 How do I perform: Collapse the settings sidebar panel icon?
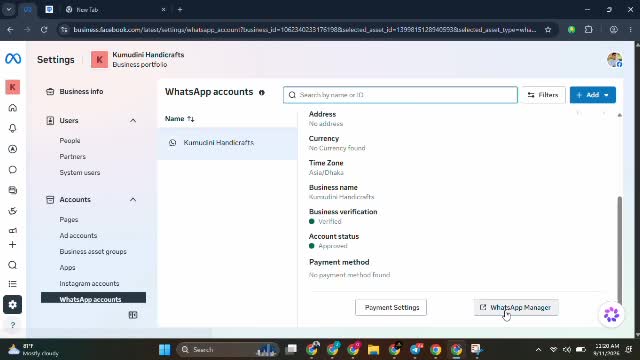(x=133, y=315)
